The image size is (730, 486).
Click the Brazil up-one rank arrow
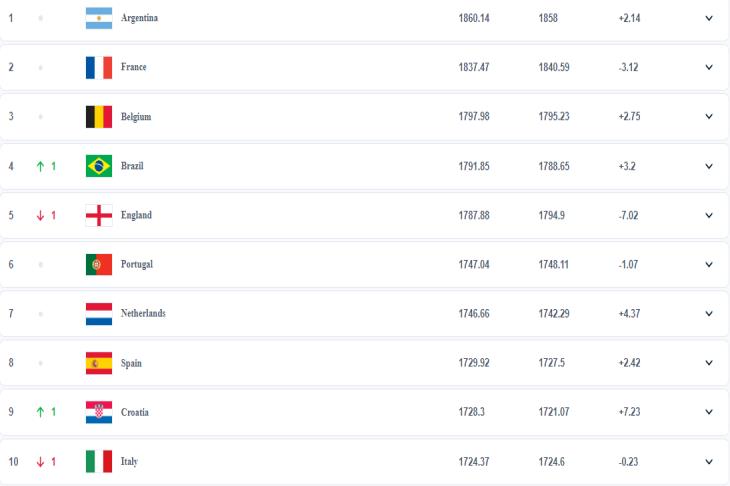coord(41,166)
